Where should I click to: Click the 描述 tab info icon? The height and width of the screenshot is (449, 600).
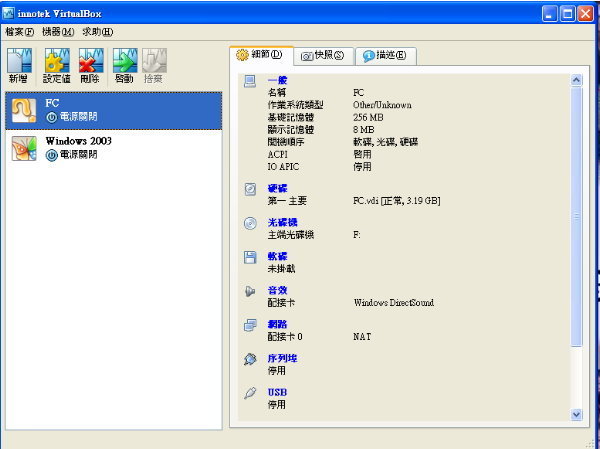[x=368, y=56]
